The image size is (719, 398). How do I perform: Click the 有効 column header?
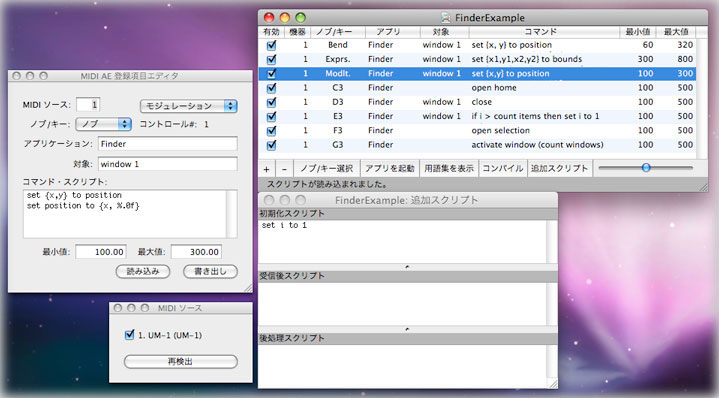point(271,32)
